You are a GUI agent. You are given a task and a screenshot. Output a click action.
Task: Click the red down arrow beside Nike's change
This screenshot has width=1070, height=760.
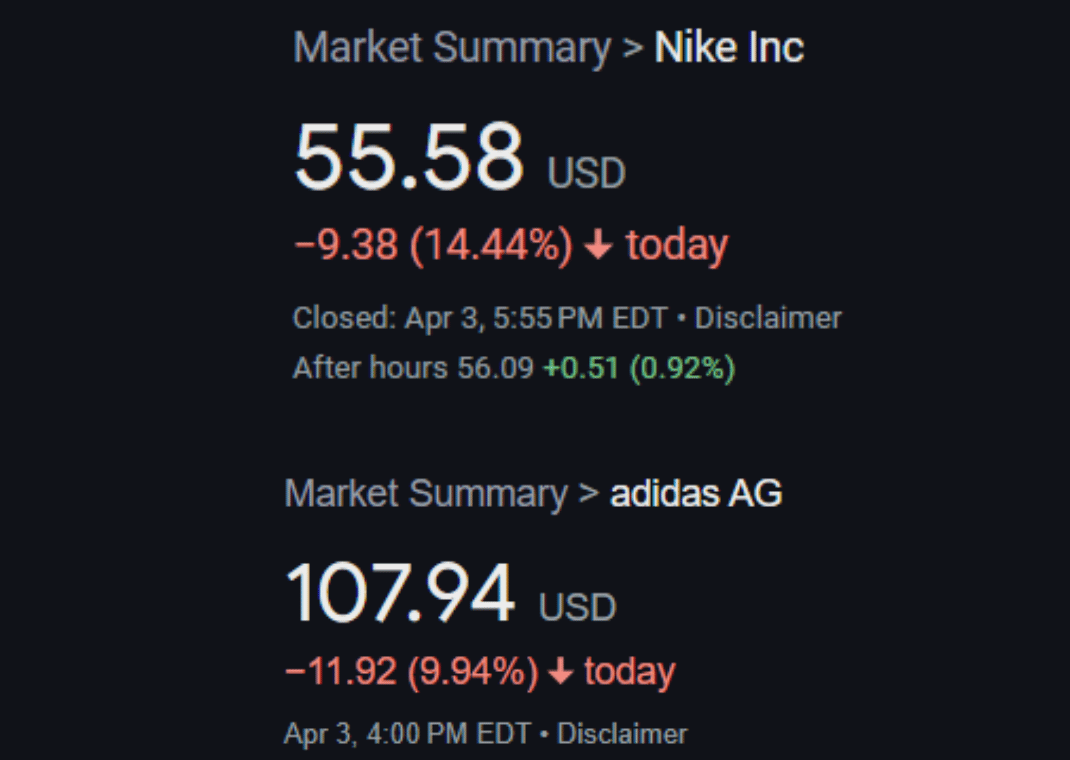[x=598, y=246]
